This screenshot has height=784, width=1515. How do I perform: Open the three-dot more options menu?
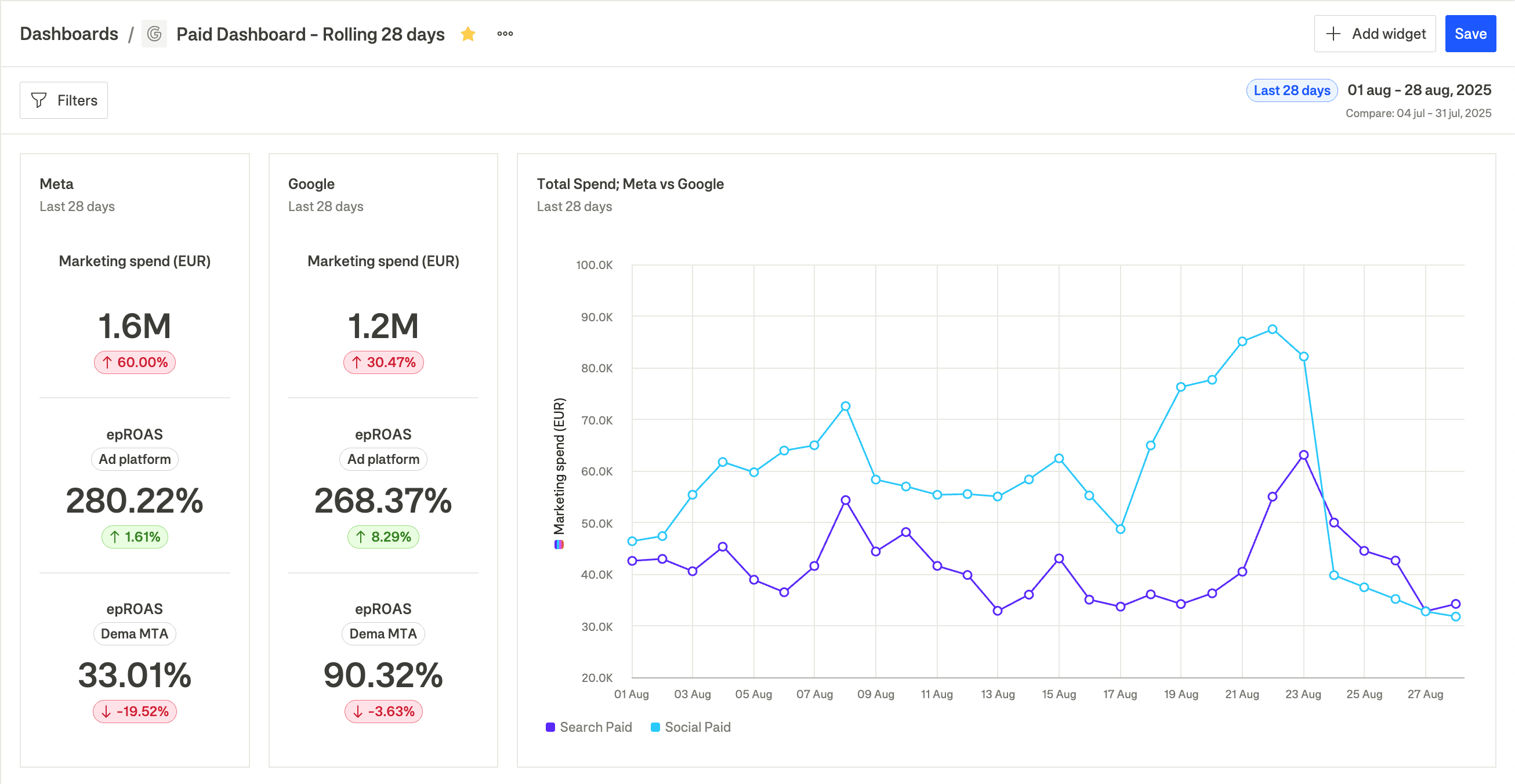(505, 34)
